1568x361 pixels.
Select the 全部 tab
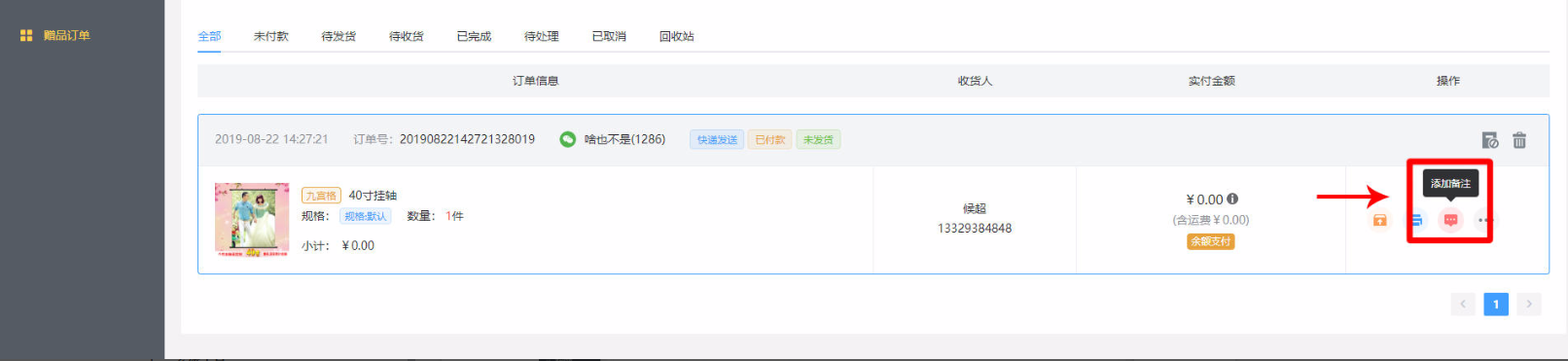click(209, 36)
